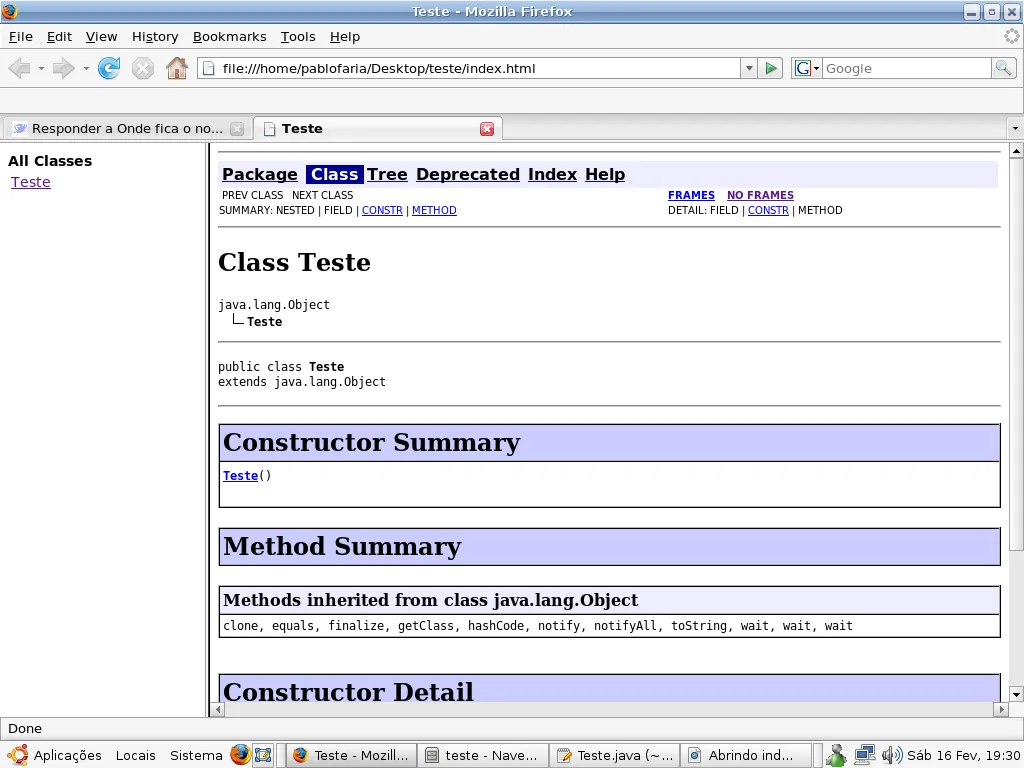
Task: Open the Edit menu
Action: 59,37
